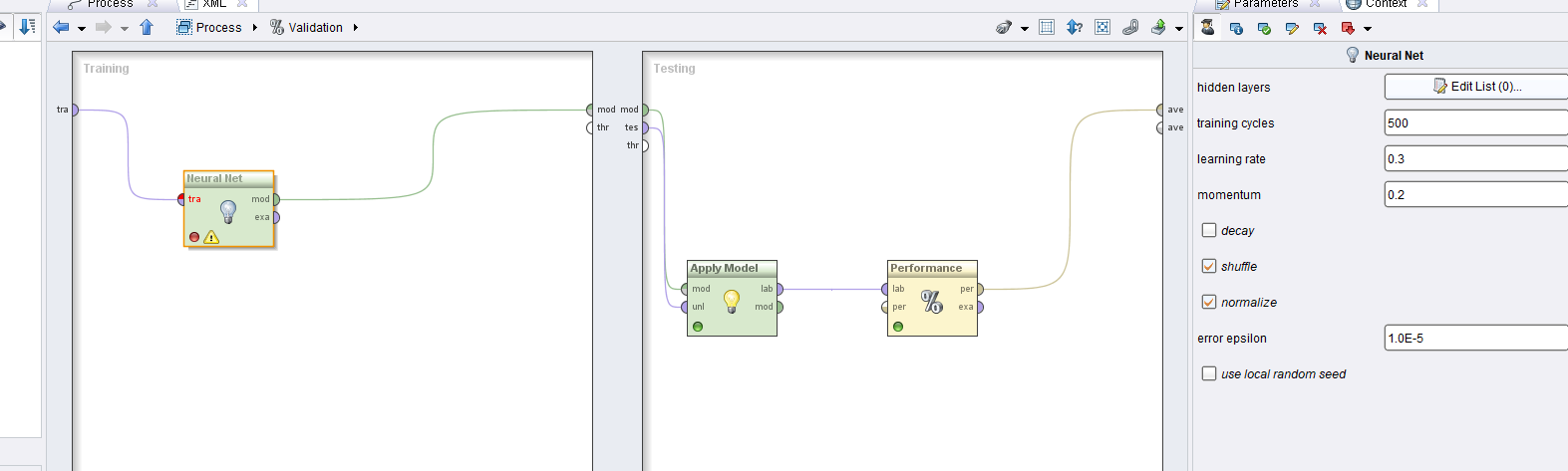Click the export process image icon

(1158, 27)
